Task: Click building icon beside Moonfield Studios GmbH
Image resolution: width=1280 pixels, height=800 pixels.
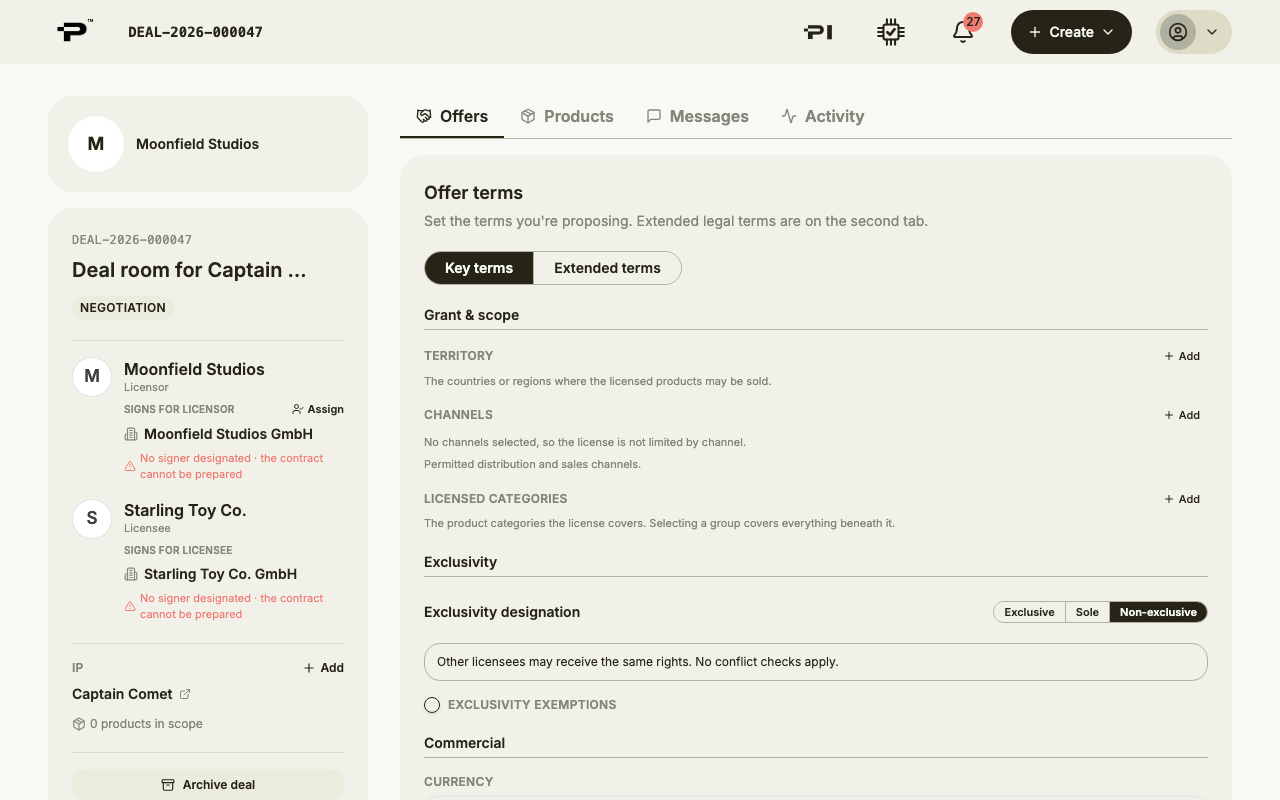Action: coord(131,434)
